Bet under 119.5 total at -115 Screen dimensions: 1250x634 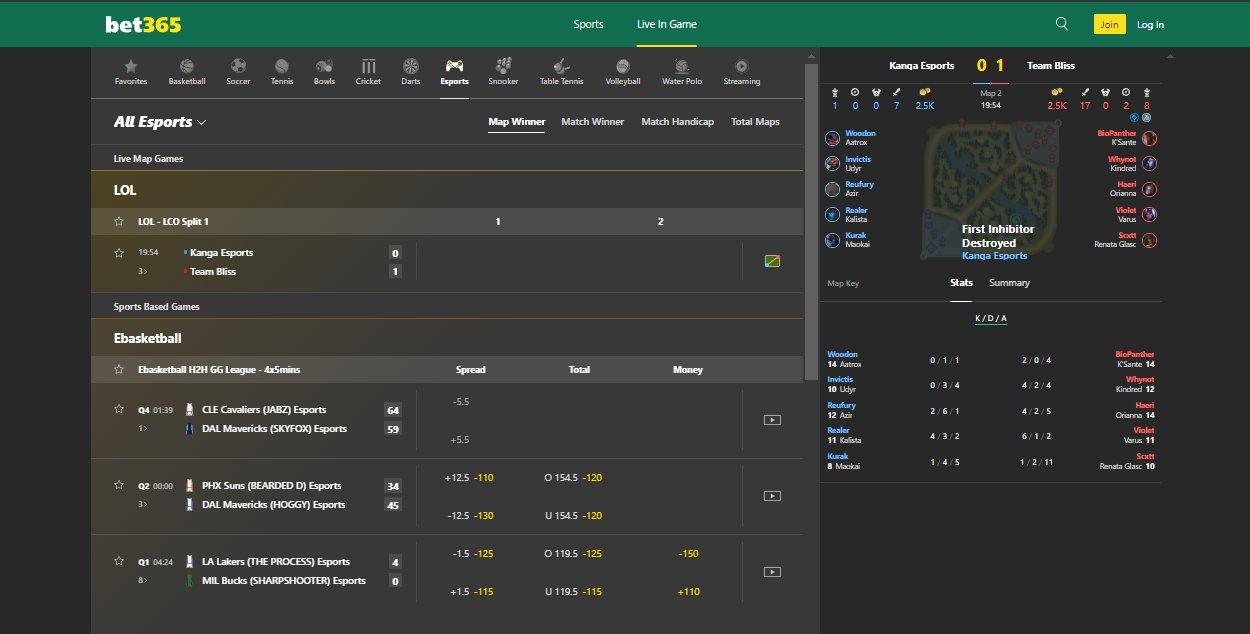tap(573, 592)
